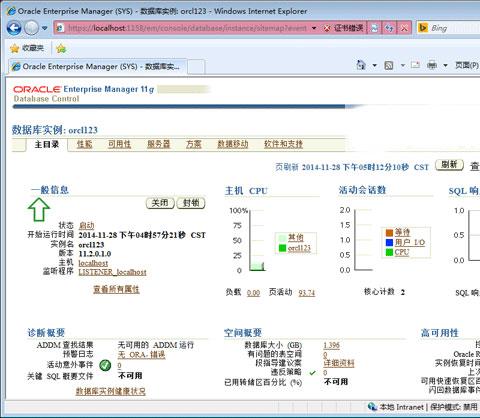Click the orange 等待 legend swatch
Image resolution: width=480 pixels, height=418 pixels.
[389, 233]
